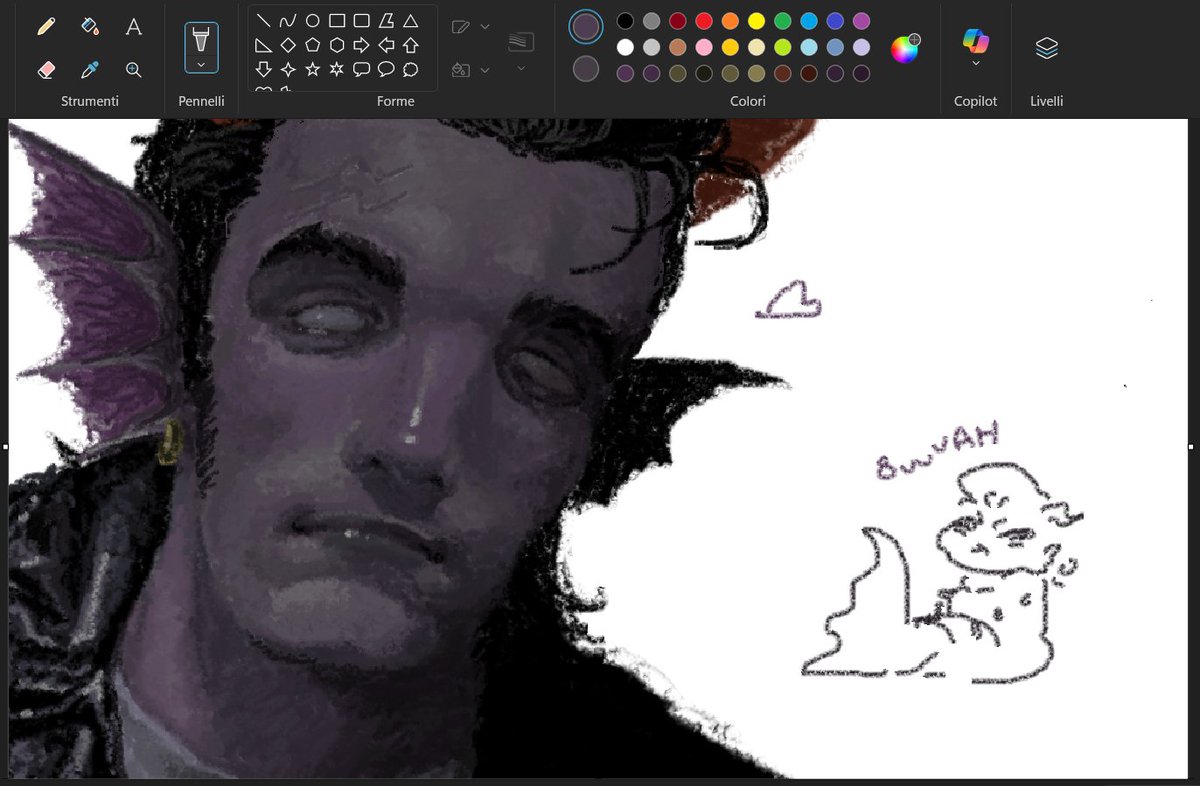This screenshot has height=786, width=1200.
Task: Open Copilot from the toolbar
Action: click(x=975, y=42)
